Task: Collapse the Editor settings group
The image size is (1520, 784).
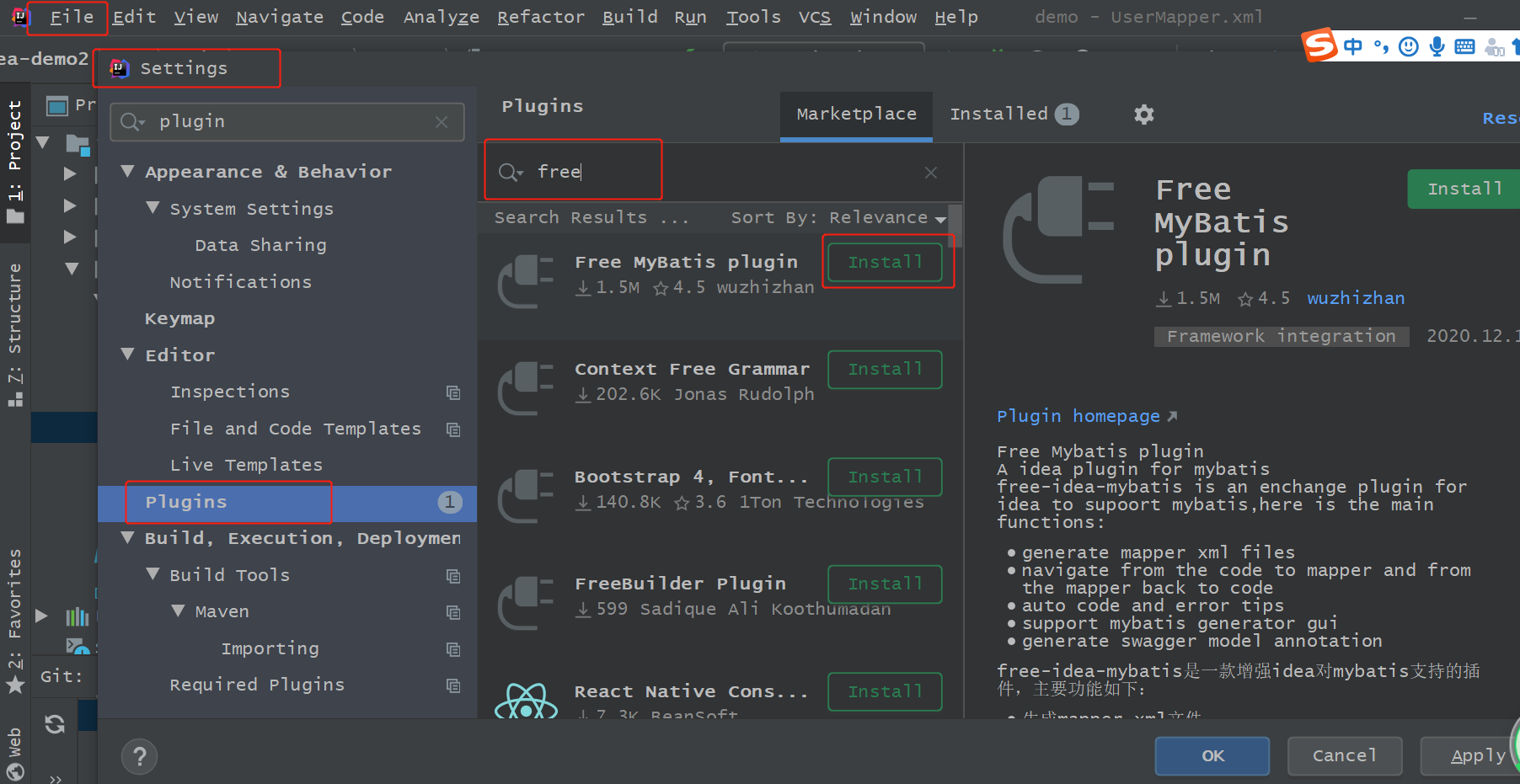Action: 127,355
